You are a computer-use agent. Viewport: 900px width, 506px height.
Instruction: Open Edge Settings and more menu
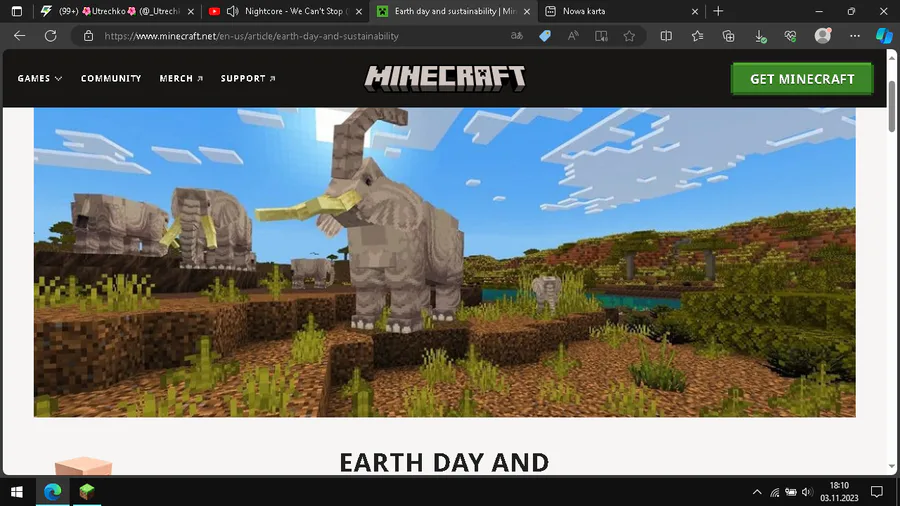point(855,36)
